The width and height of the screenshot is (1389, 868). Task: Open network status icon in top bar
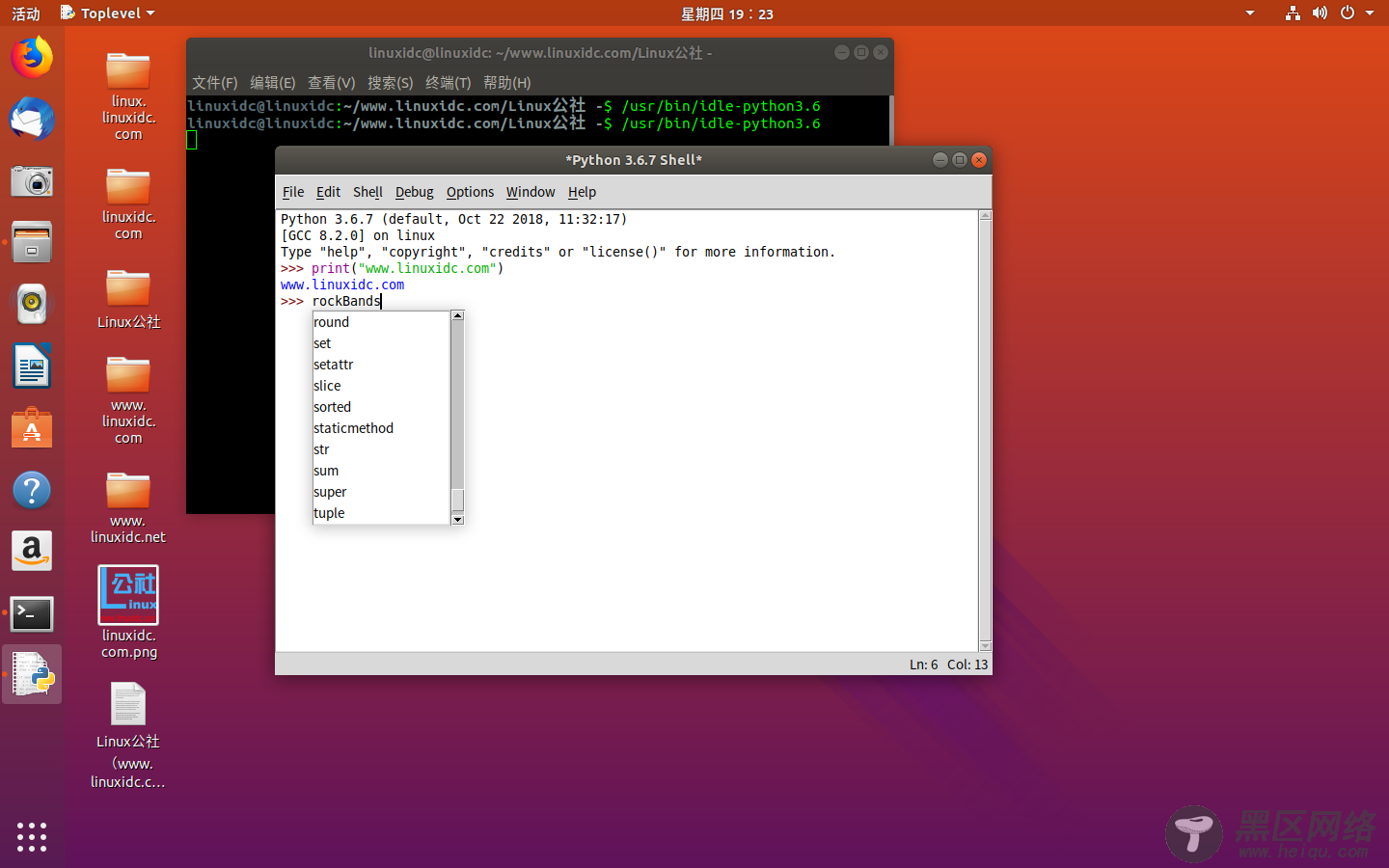point(1293,14)
